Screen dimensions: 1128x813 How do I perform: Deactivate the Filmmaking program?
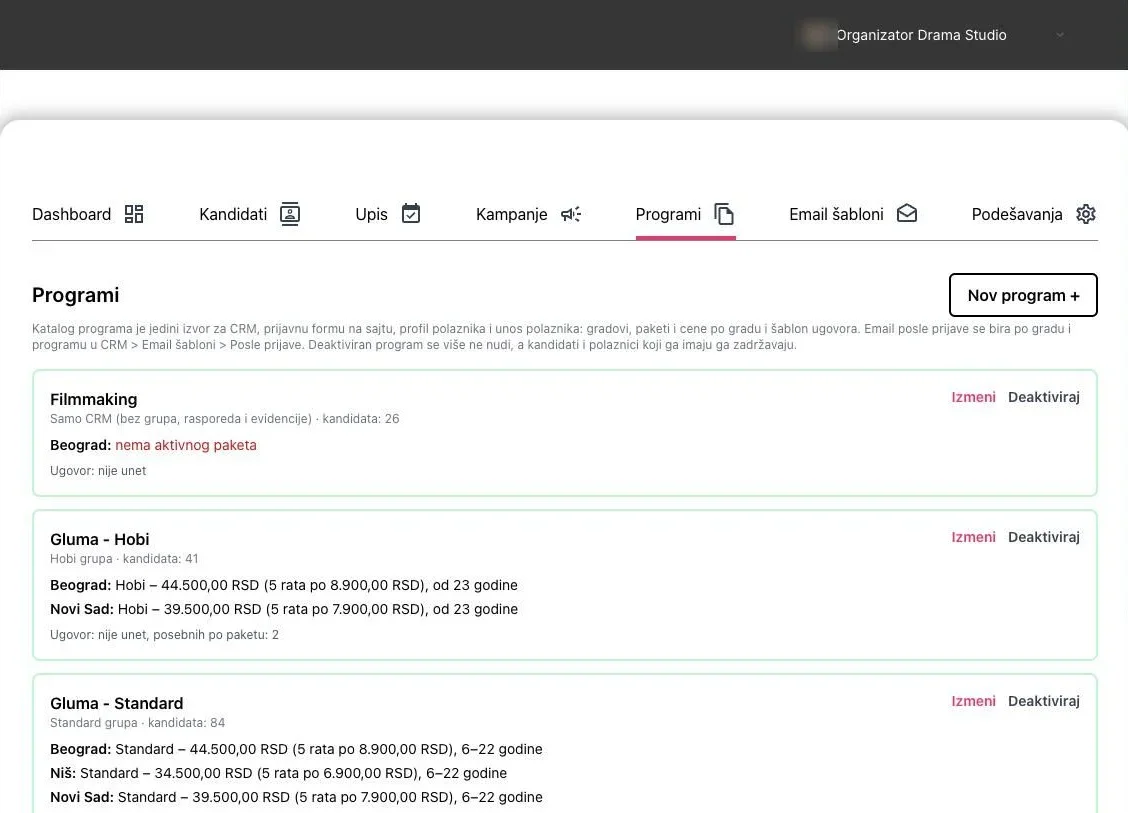click(x=1044, y=397)
